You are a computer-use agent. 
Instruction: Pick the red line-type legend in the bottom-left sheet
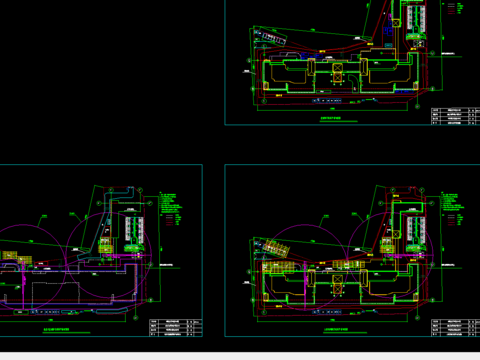(173, 220)
